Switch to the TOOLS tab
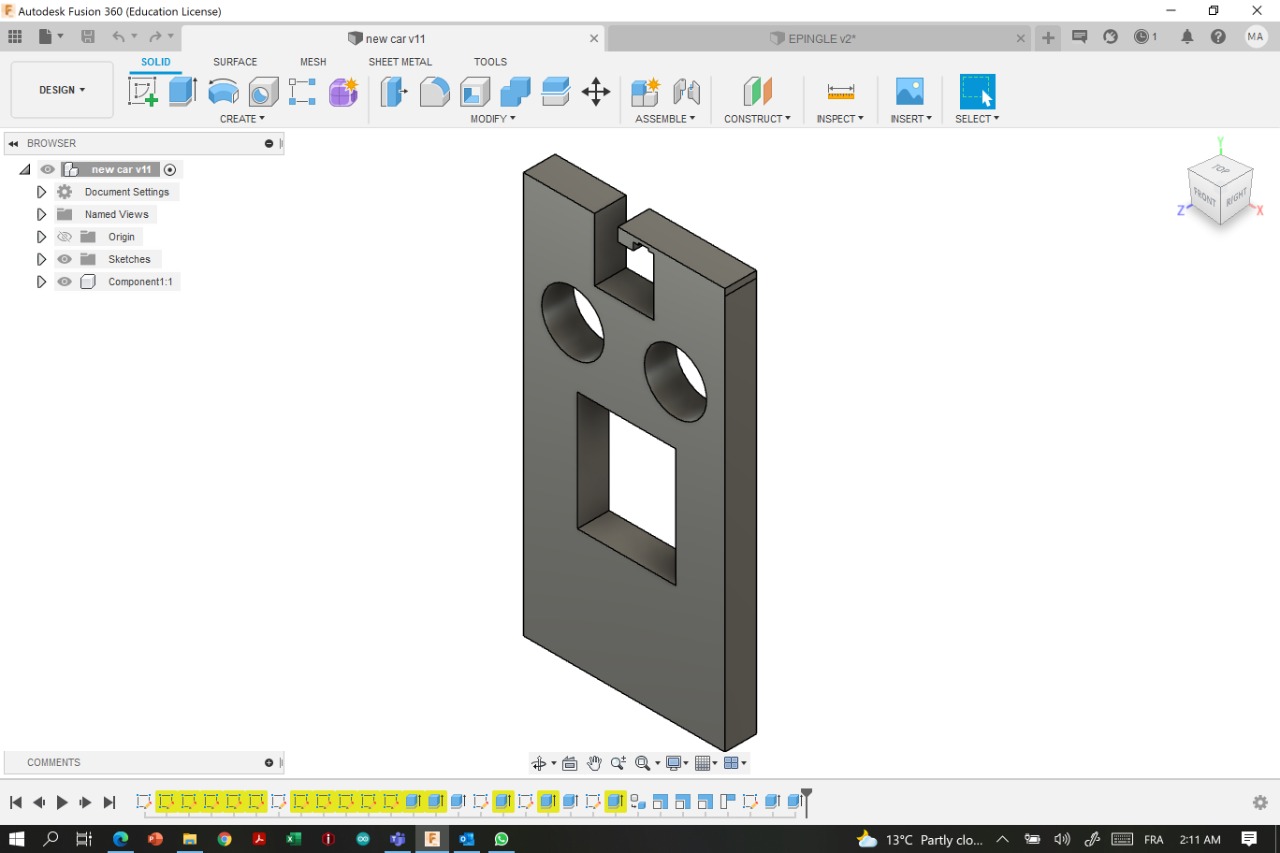This screenshot has width=1280, height=853. click(490, 62)
